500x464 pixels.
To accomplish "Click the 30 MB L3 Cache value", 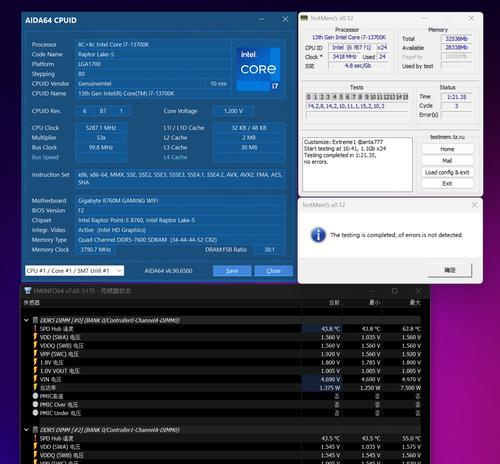I will click(249, 147).
